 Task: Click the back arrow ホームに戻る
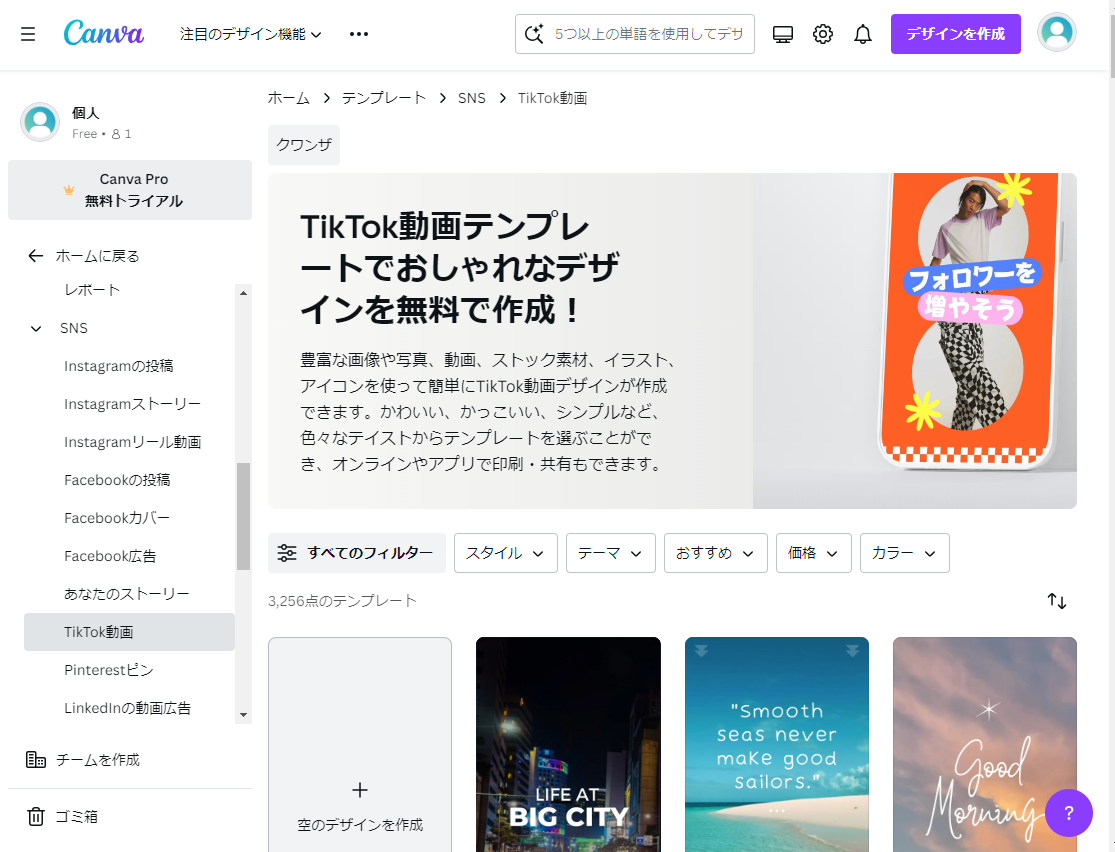tap(36, 256)
